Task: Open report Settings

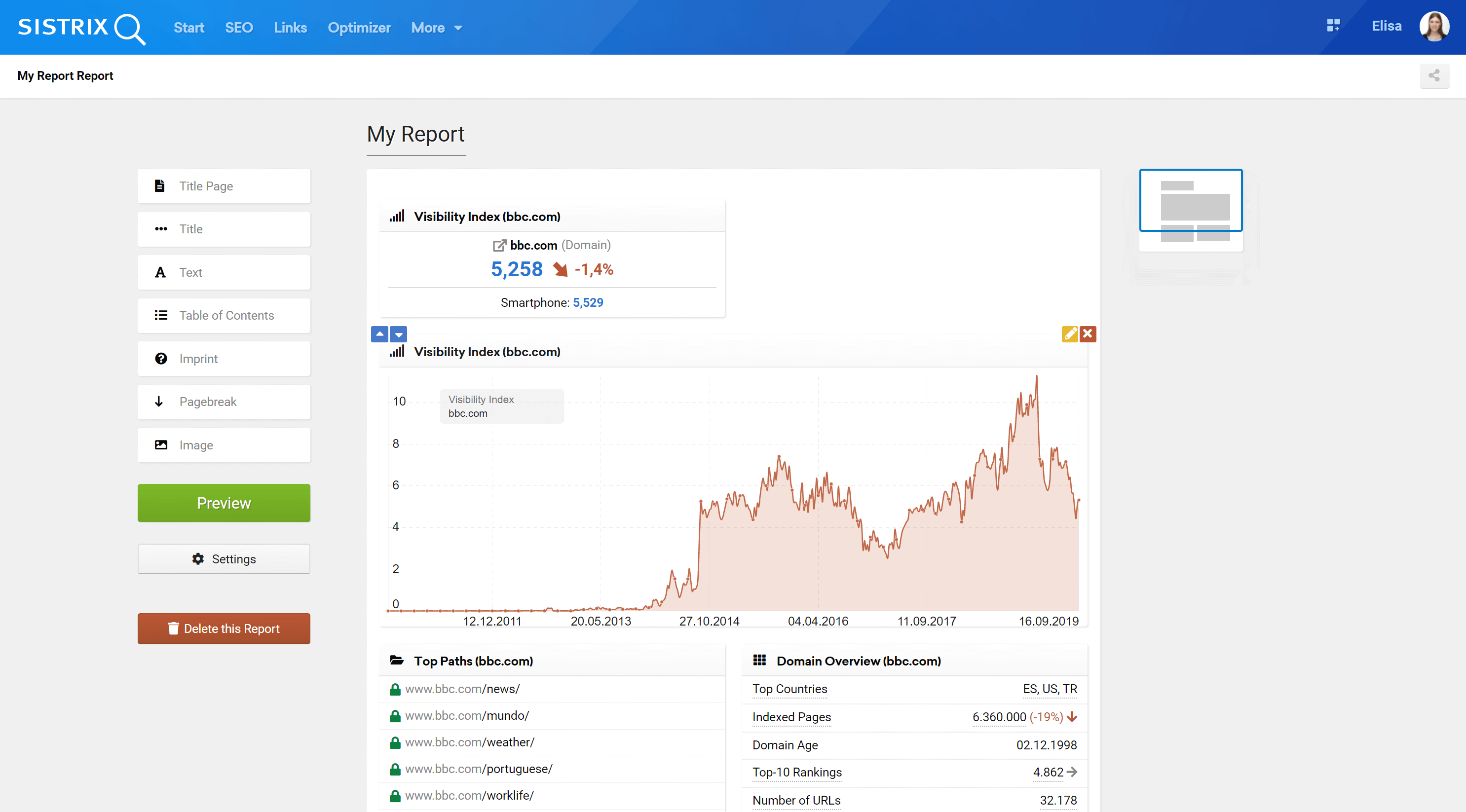Action: tap(224, 559)
